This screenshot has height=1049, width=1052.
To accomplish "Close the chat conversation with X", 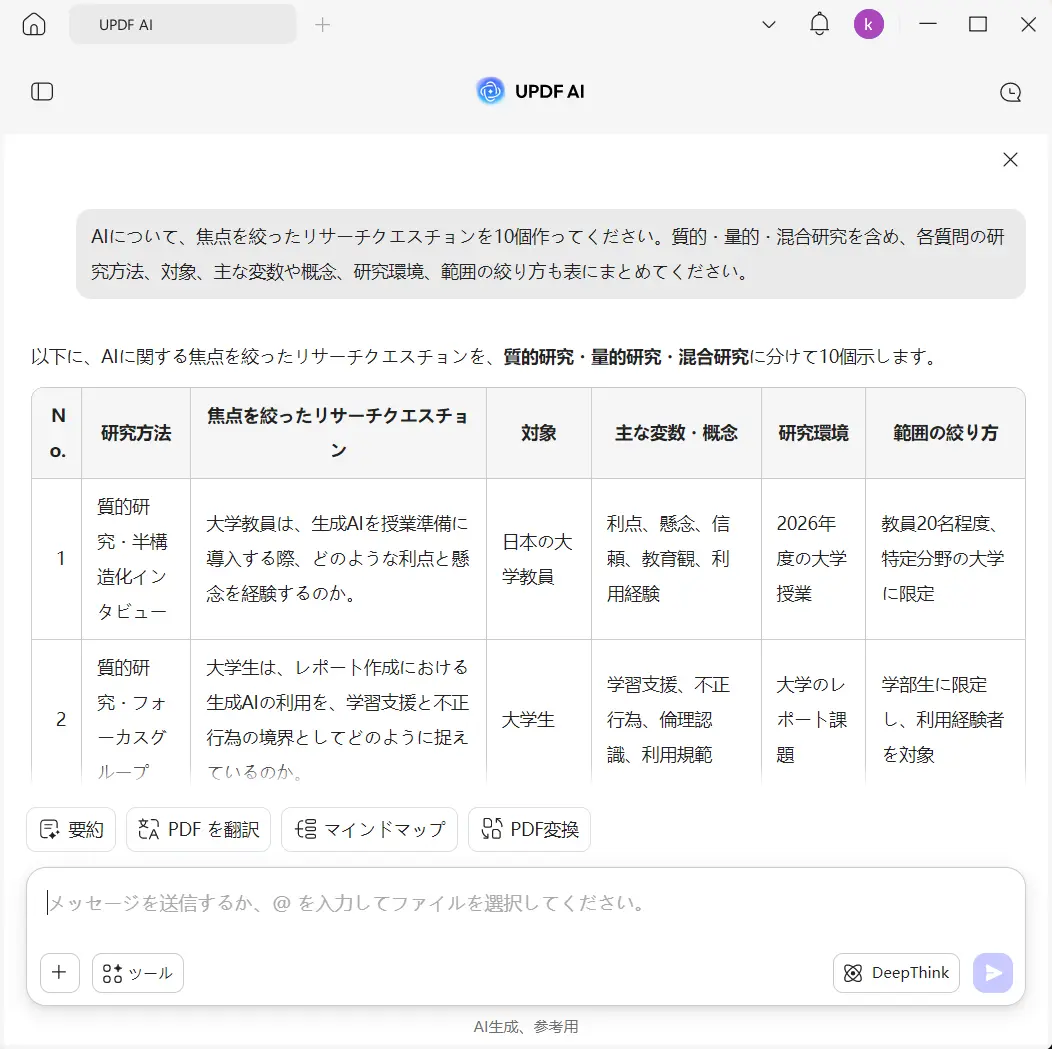I will click(x=1010, y=160).
